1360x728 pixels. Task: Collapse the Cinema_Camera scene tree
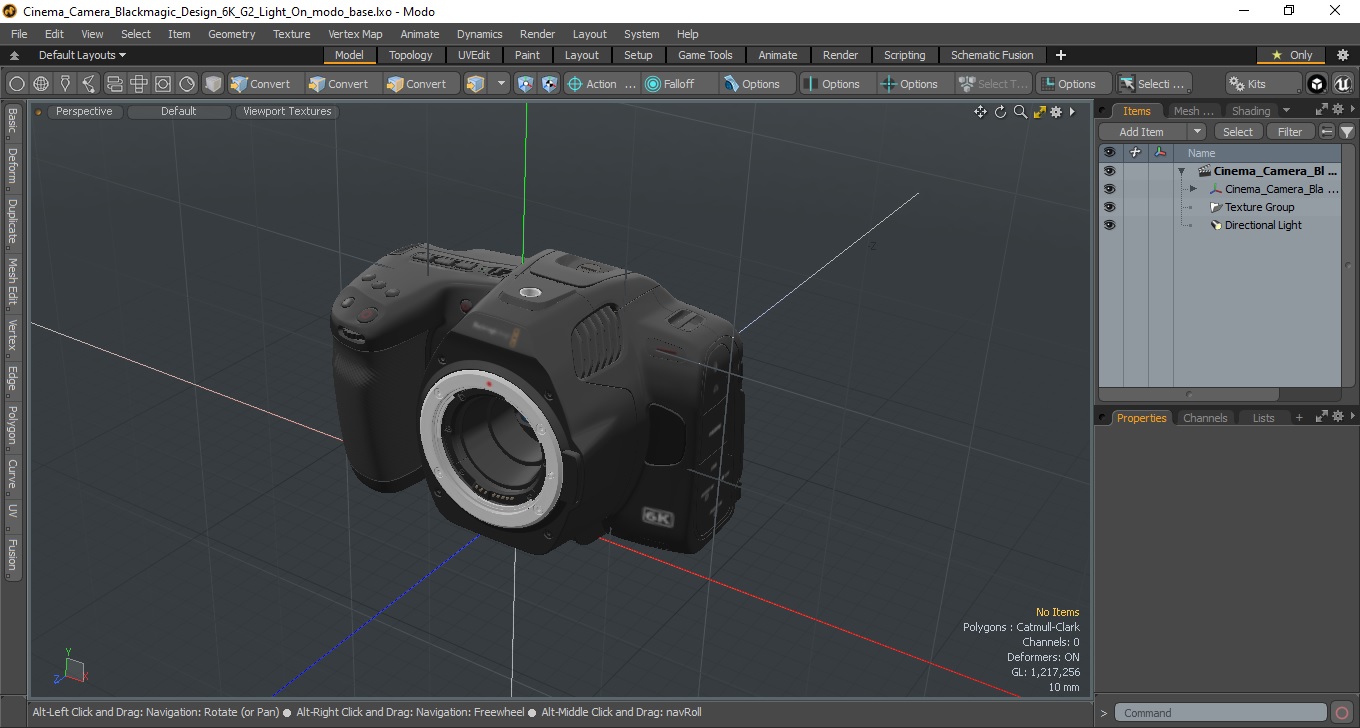pos(1181,171)
